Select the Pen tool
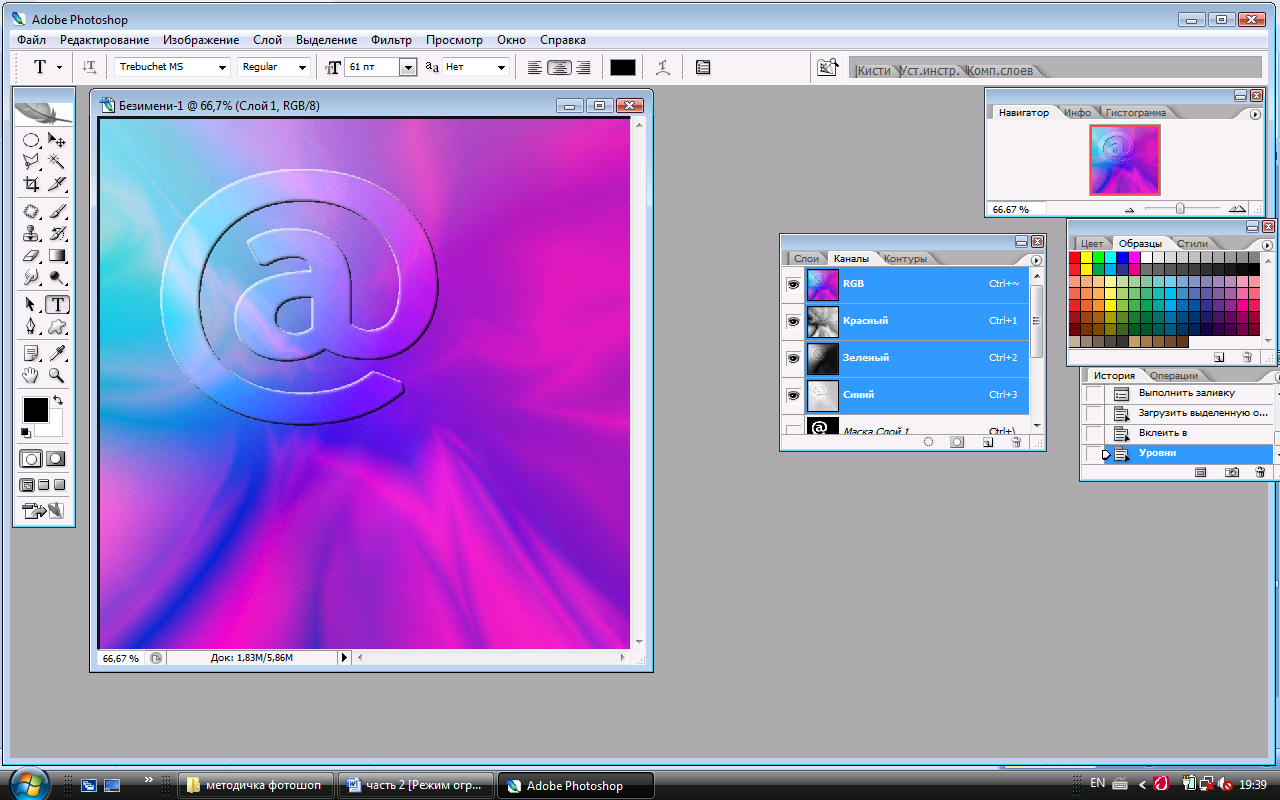 pyautogui.click(x=31, y=327)
